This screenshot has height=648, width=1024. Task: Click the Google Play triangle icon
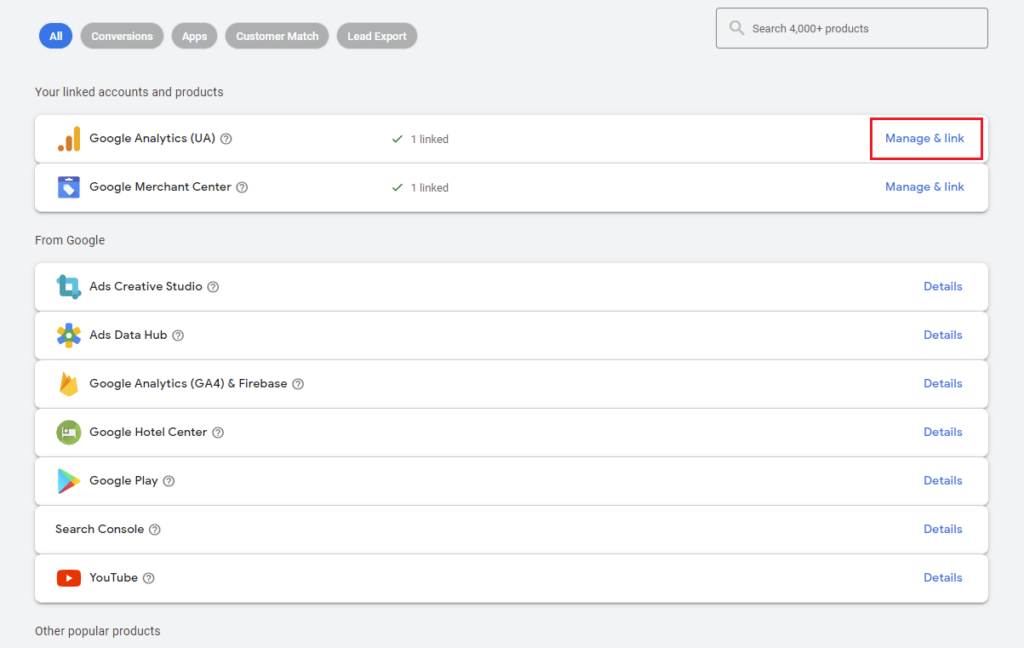68,481
